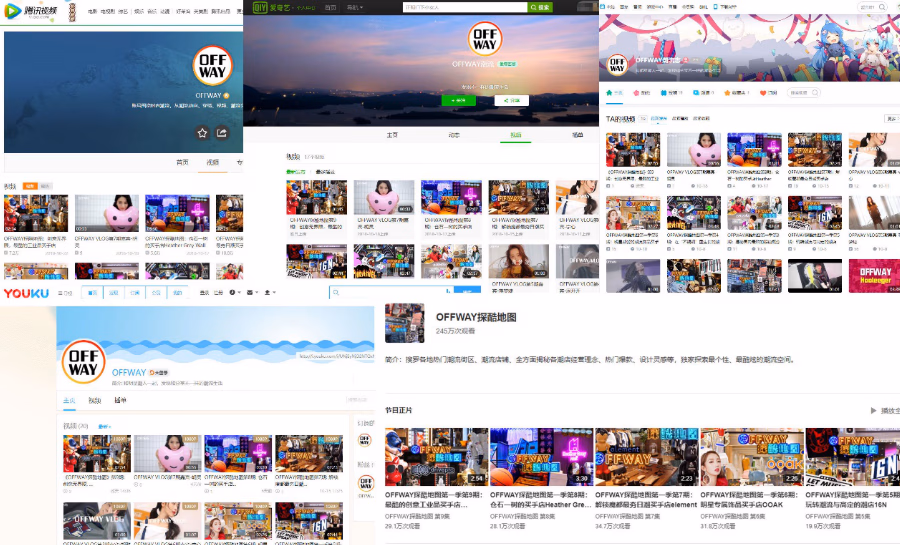This screenshot has height=545, width=900.
Task: Expand the sort dropdown at right of Bilibili videos
Action: tap(891, 119)
